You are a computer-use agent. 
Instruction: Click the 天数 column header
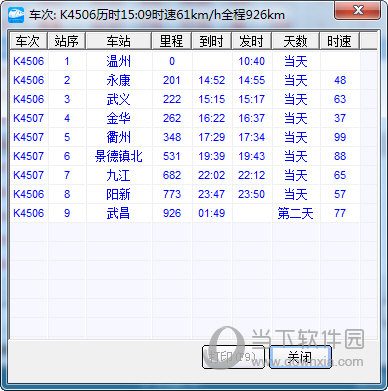point(296,41)
